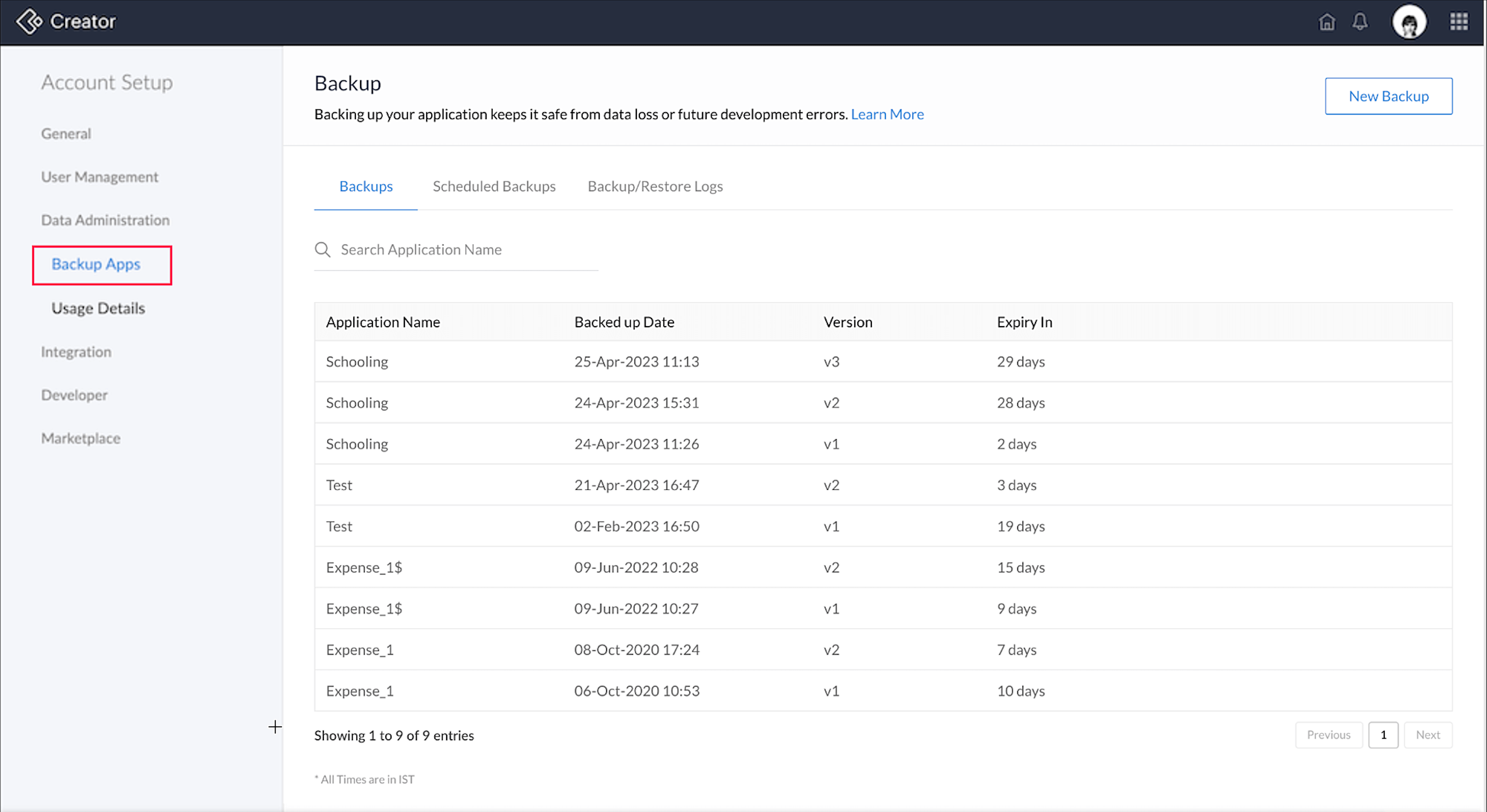Click the 15 days expiry value
Viewport: 1487px width, 812px height.
(1021, 568)
